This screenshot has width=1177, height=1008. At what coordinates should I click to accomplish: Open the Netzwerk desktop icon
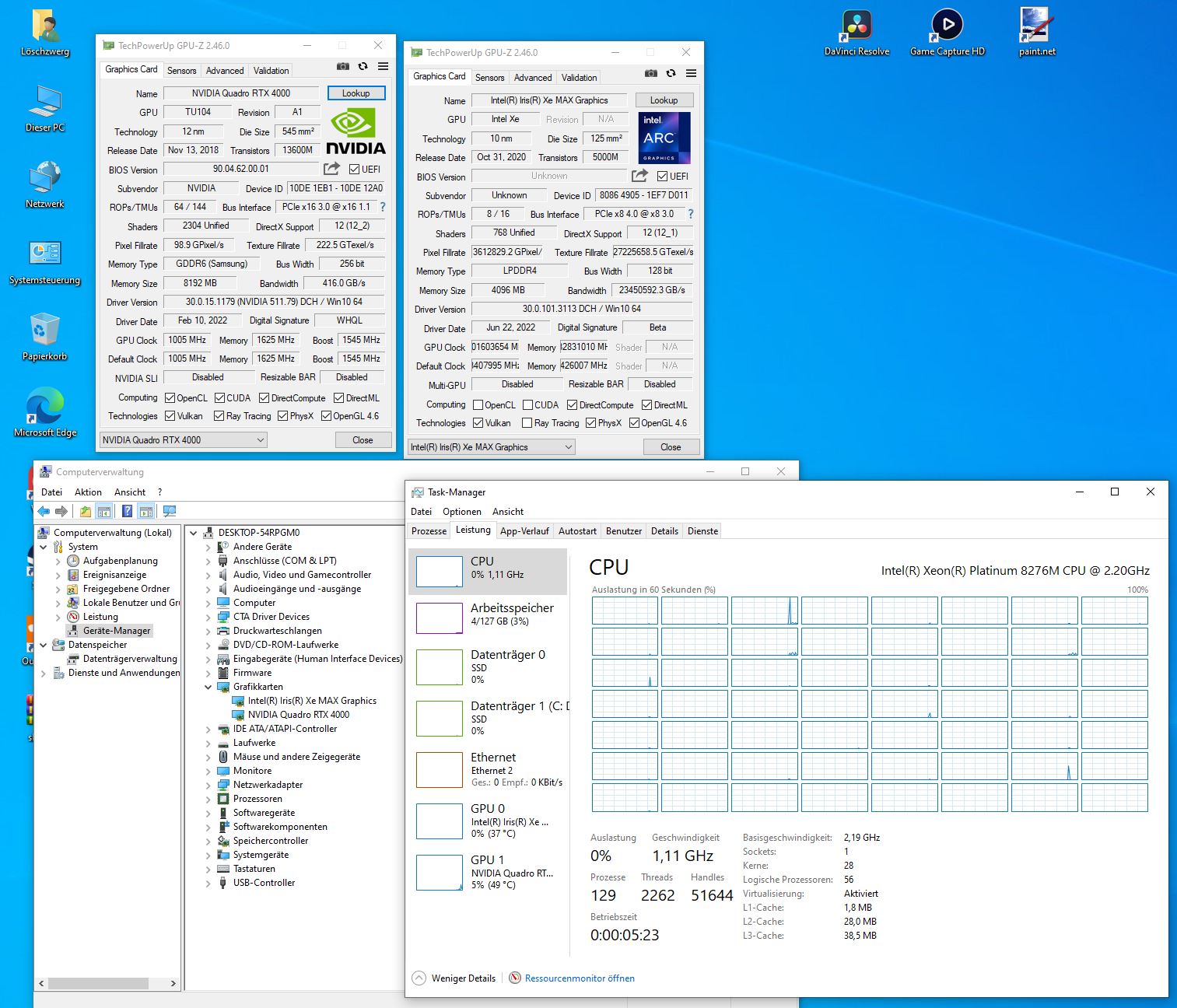click(45, 185)
